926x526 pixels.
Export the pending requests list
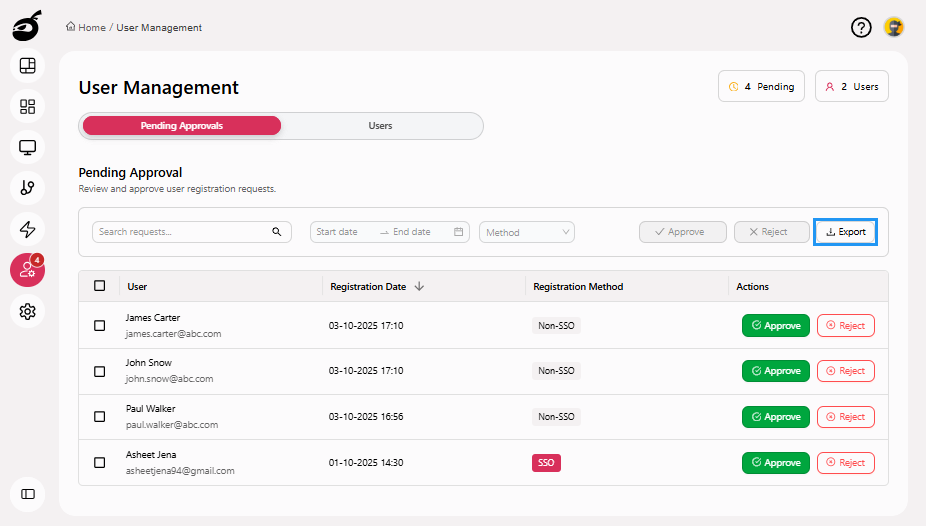pyautogui.click(x=845, y=232)
